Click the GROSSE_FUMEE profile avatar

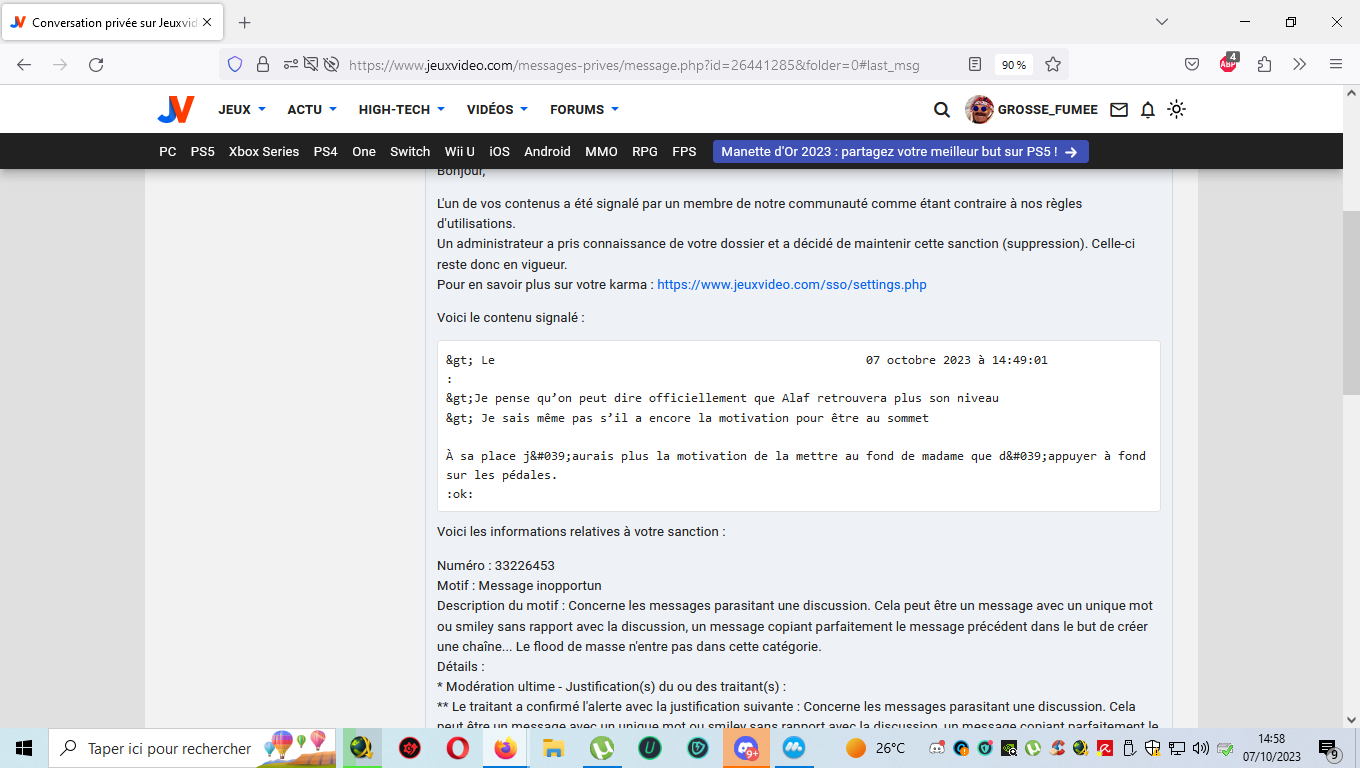click(979, 110)
